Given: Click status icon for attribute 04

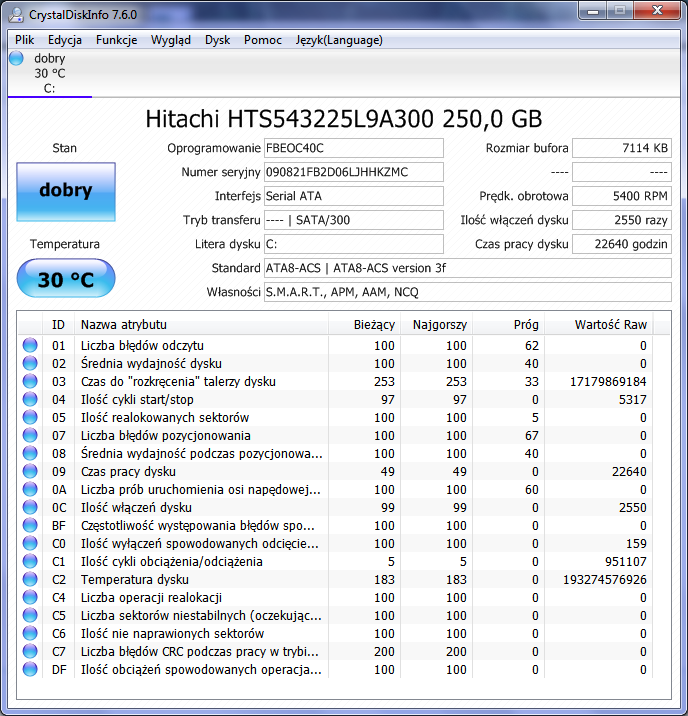Looking at the screenshot, I should 30,399.
